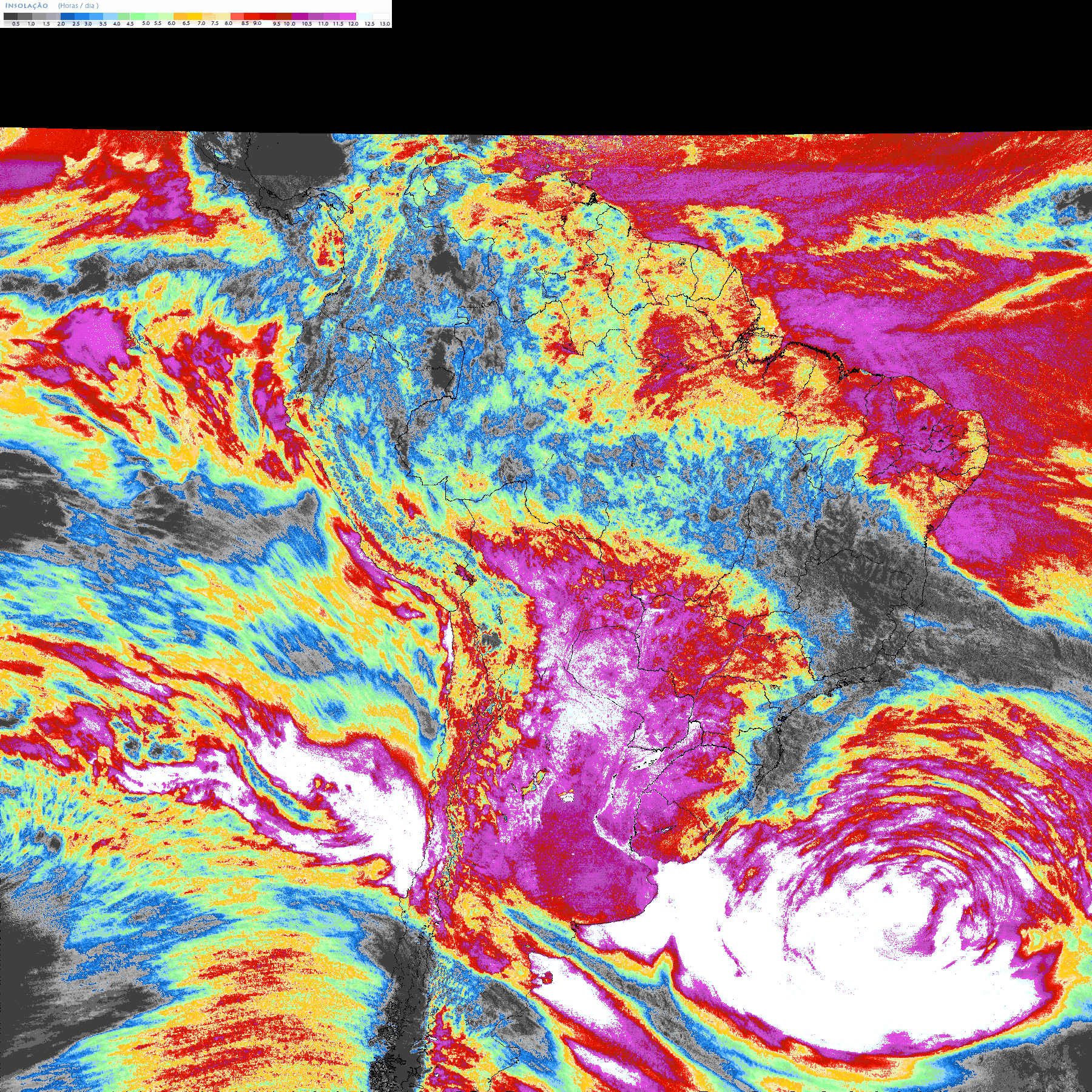Screen dimensions: 1092x1092
Task: Select the 7.0 legend value
Action: [x=201, y=23]
